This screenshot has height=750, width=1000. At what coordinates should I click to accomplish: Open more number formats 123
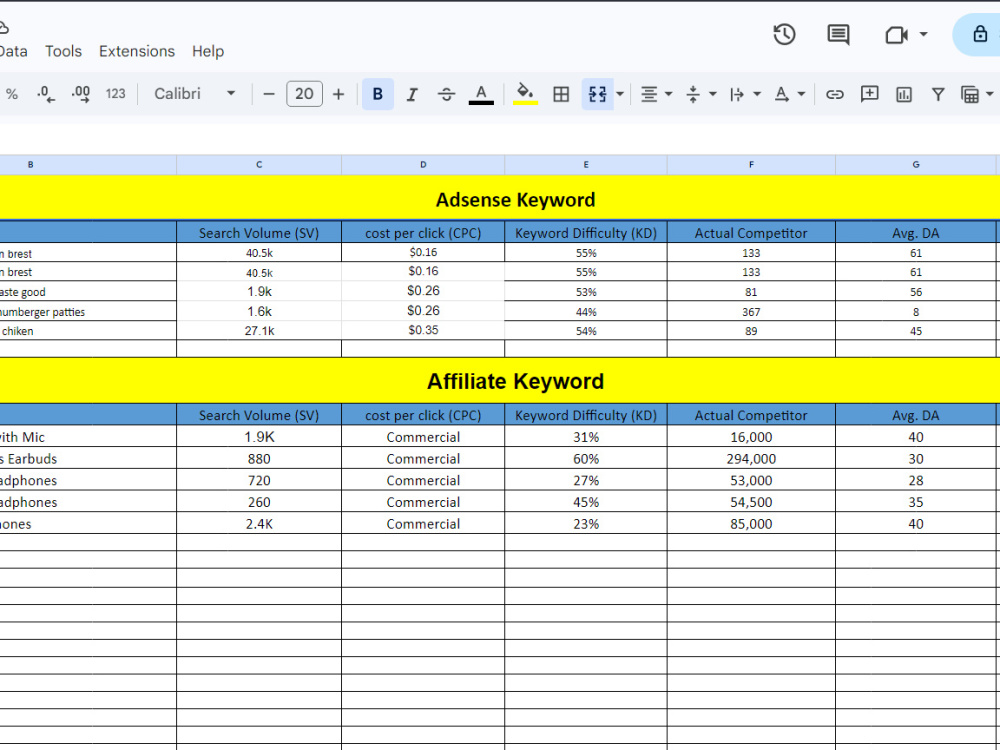115,94
